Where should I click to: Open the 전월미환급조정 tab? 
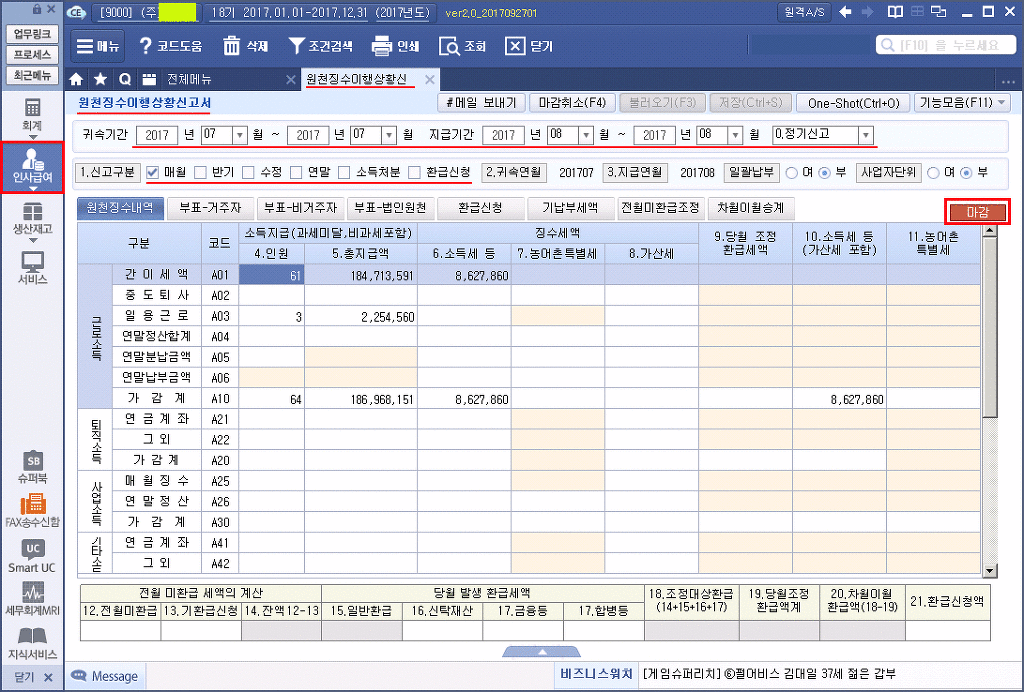pyautogui.click(x=661, y=208)
